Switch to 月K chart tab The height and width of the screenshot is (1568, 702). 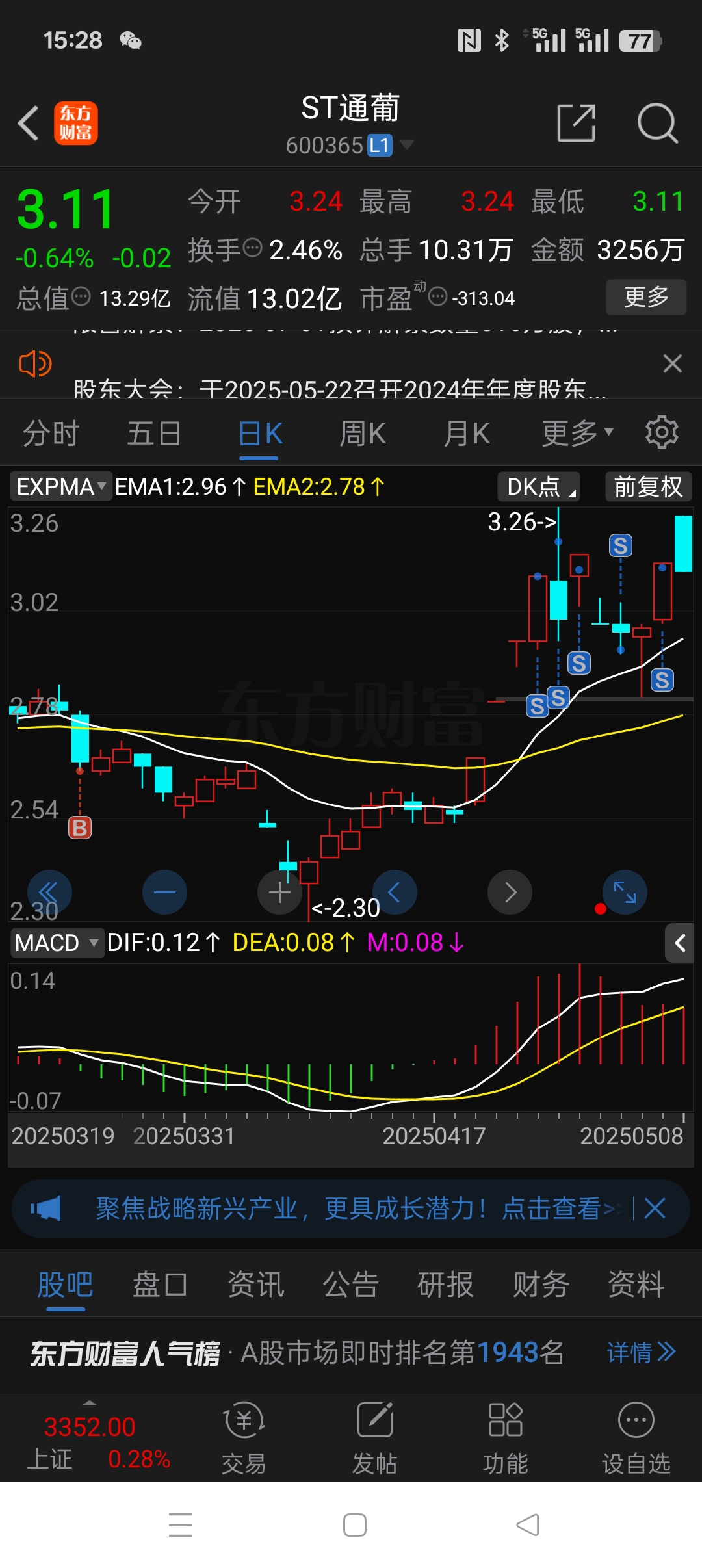coord(467,433)
